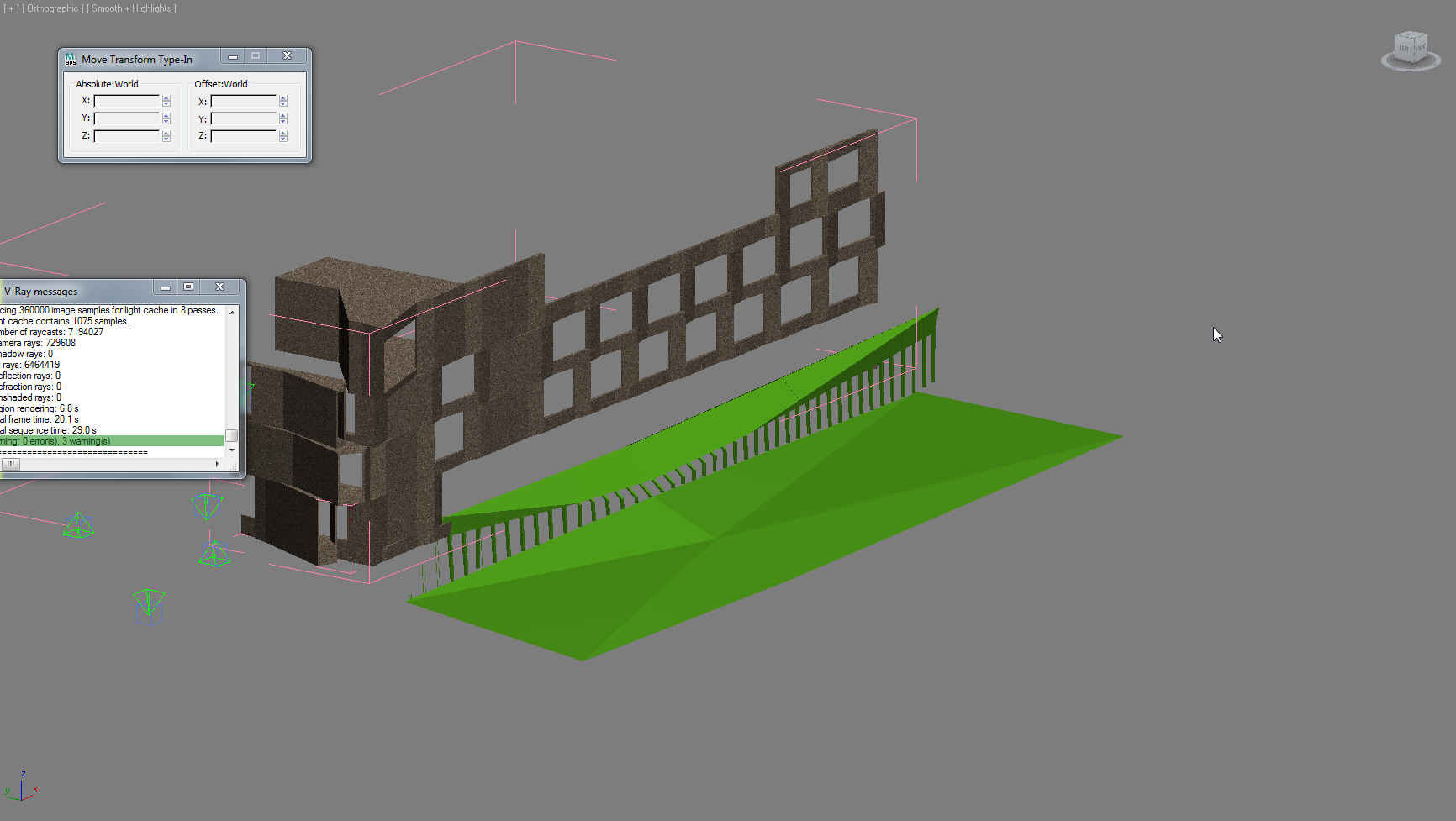The image size is (1456, 821).
Task: Click the Offset:World Y input field
Action: pos(243,118)
